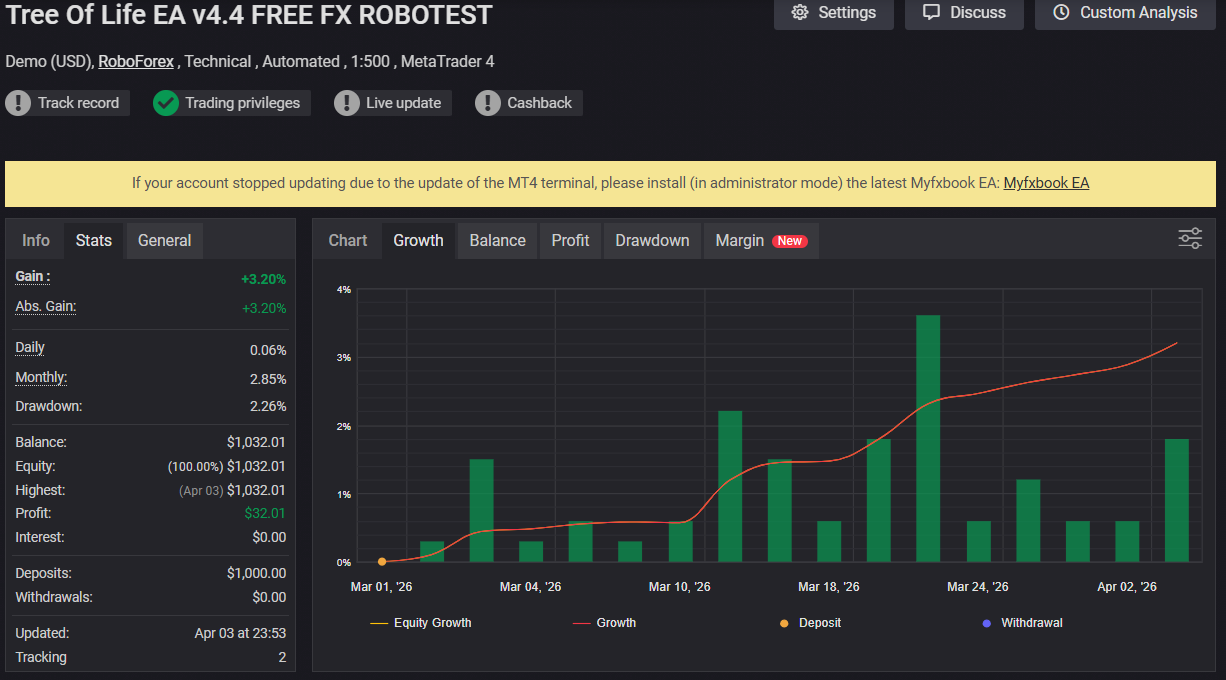The width and height of the screenshot is (1226, 680).
Task: Toggle Equity Growth series in legend
Action: pyautogui.click(x=421, y=623)
